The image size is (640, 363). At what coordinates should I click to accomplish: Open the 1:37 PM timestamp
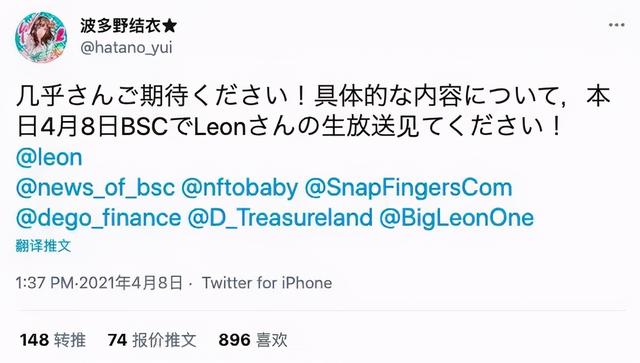pos(44,283)
